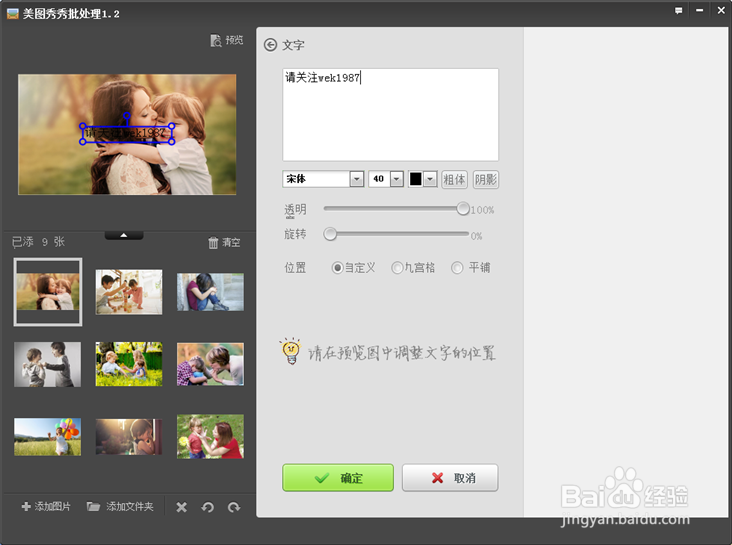Image resolution: width=732 pixels, height=545 pixels.
Task: Click the 美图秀秀批处理 app icon
Action: (x=13, y=14)
